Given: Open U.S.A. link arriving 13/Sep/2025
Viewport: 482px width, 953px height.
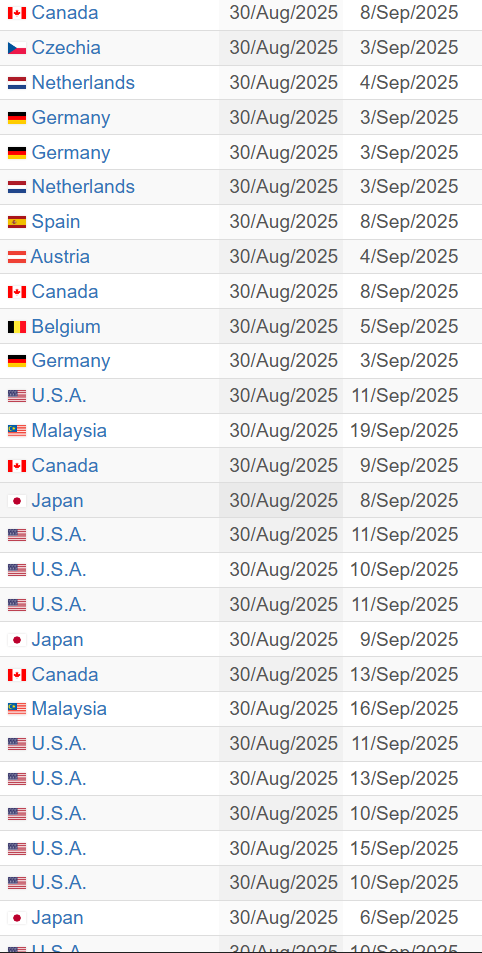Looking at the screenshot, I should [59, 779].
